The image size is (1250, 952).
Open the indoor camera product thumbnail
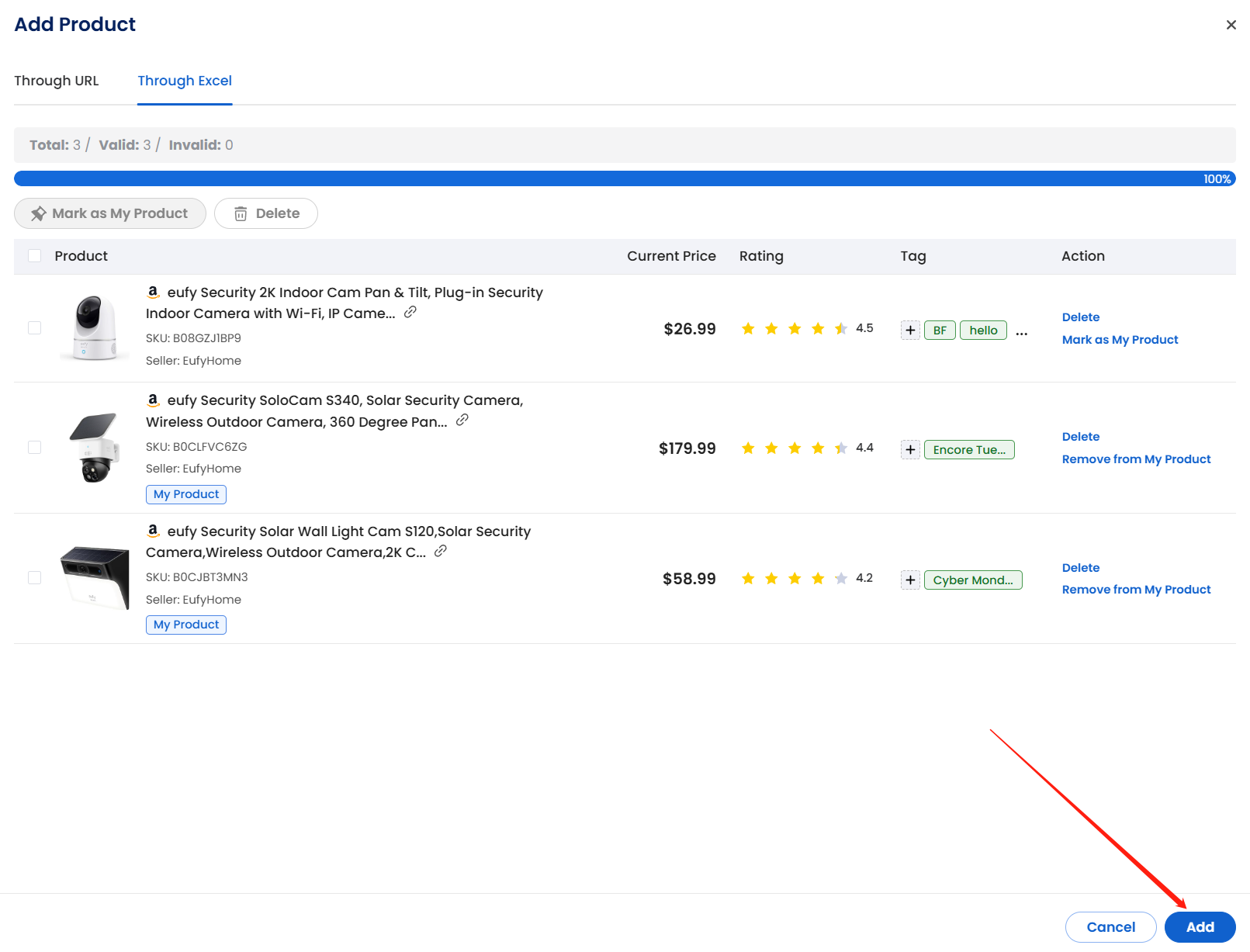point(95,327)
